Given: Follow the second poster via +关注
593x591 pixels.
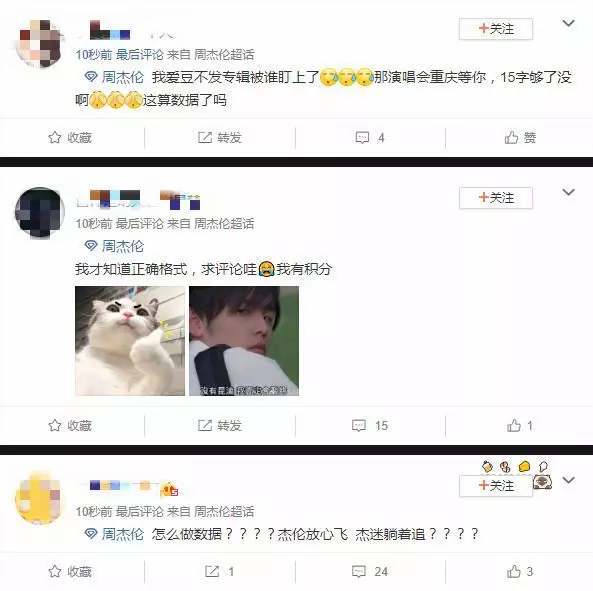Looking at the screenshot, I should pos(496,198).
